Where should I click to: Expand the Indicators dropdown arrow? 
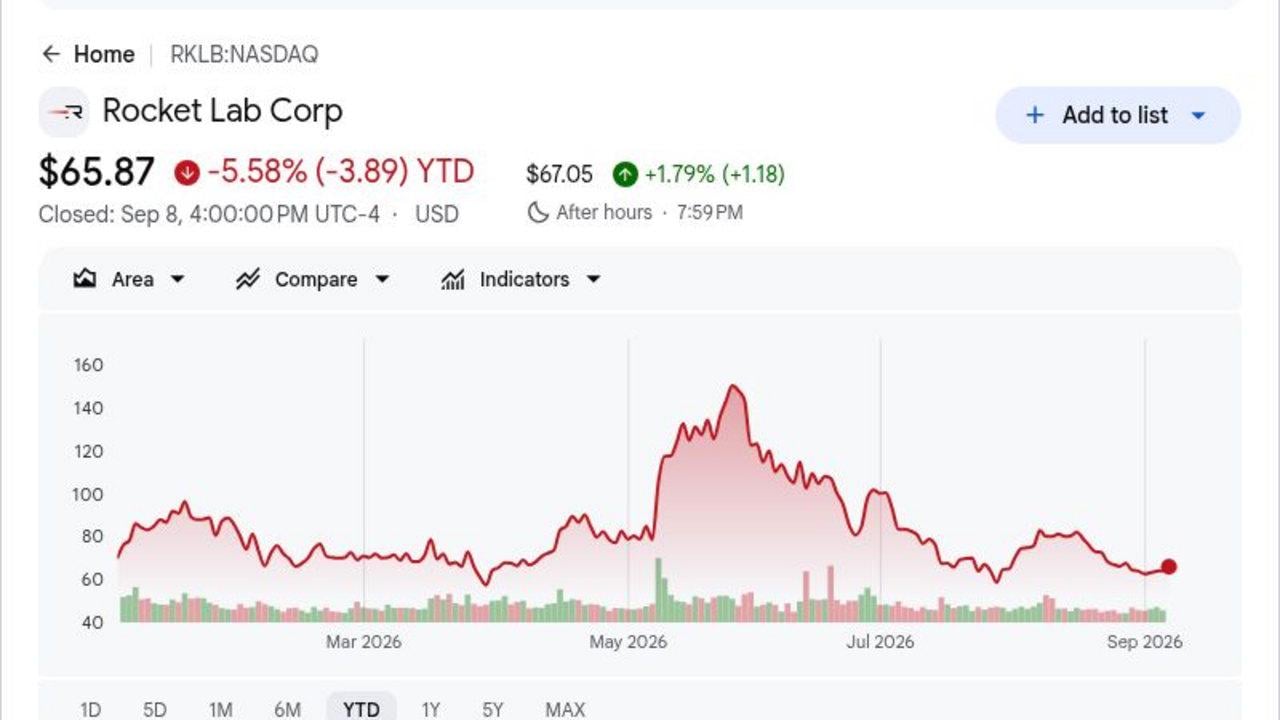[593, 279]
